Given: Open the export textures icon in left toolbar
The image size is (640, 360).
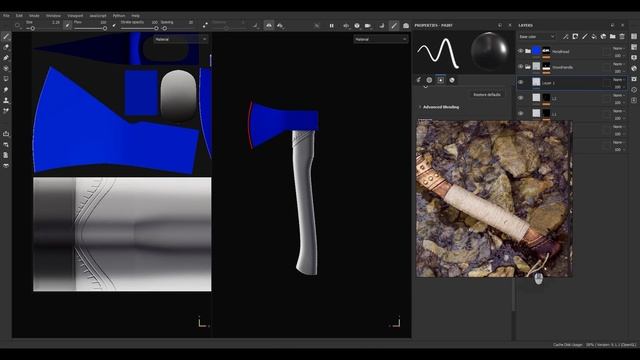Looking at the screenshot, I should tap(6, 134).
